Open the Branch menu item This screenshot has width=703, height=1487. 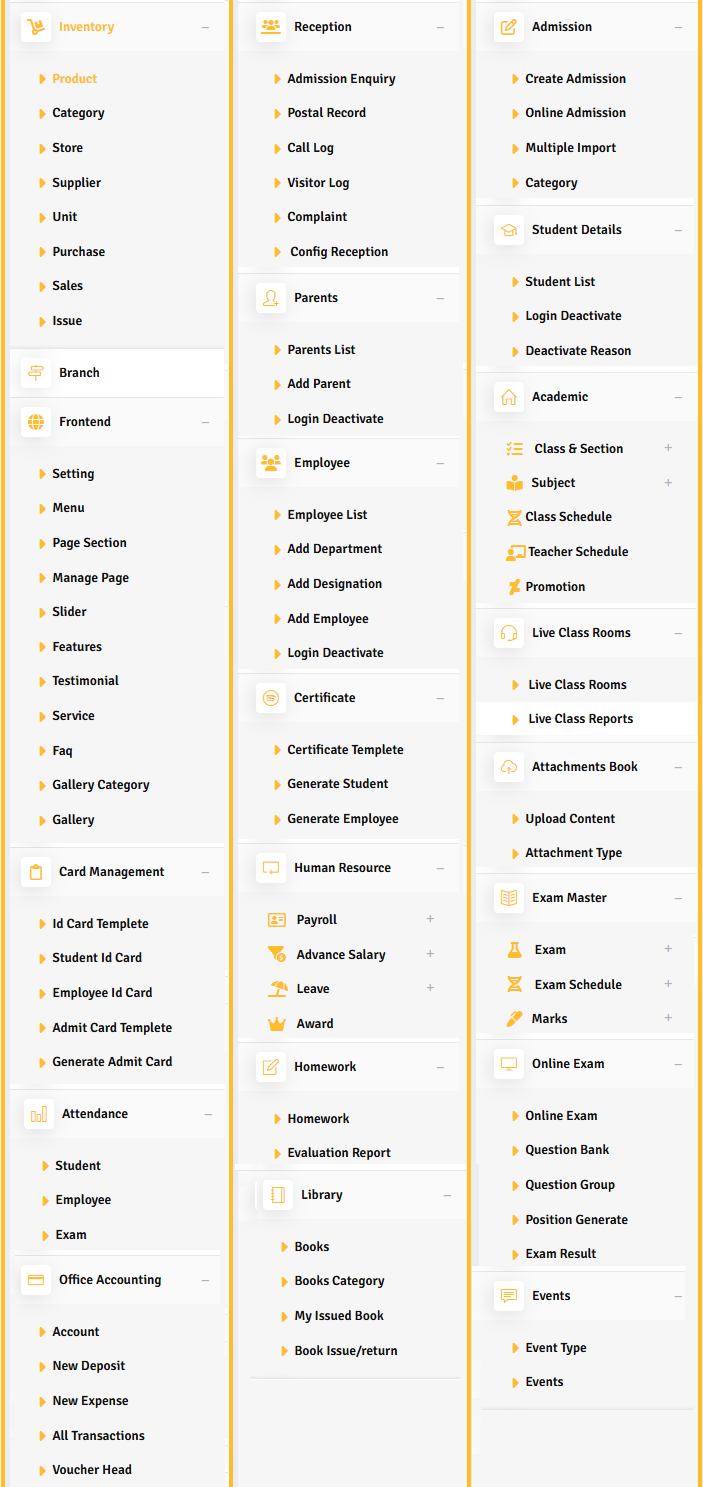(79, 373)
